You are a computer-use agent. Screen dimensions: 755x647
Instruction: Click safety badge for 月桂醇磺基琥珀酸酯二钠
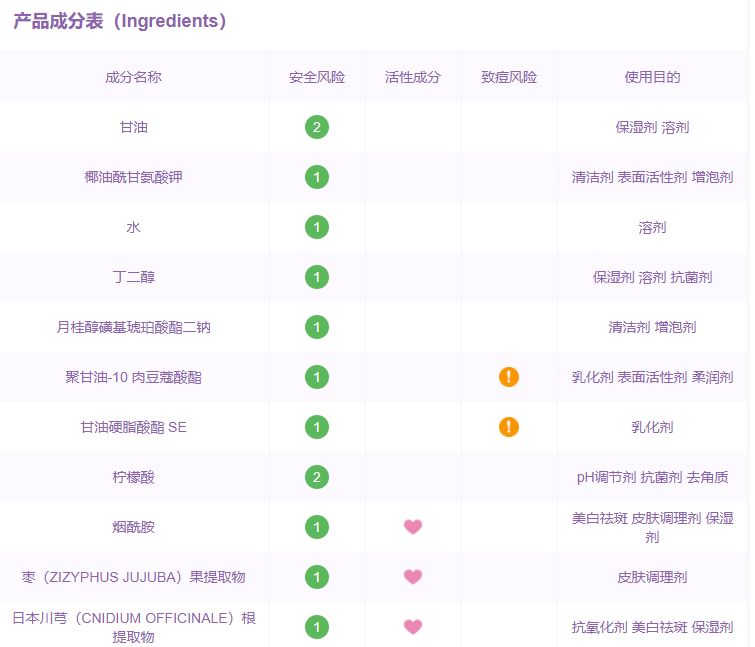point(316,327)
